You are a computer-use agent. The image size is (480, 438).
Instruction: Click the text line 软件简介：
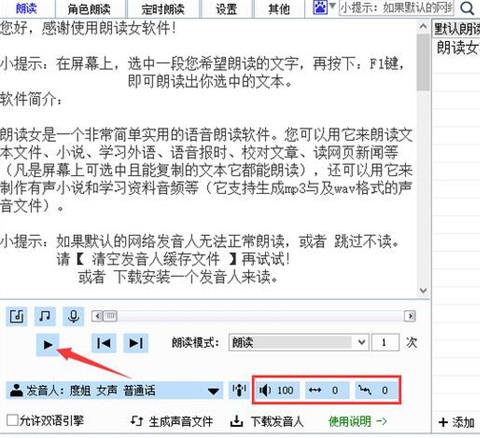[31, 99]
